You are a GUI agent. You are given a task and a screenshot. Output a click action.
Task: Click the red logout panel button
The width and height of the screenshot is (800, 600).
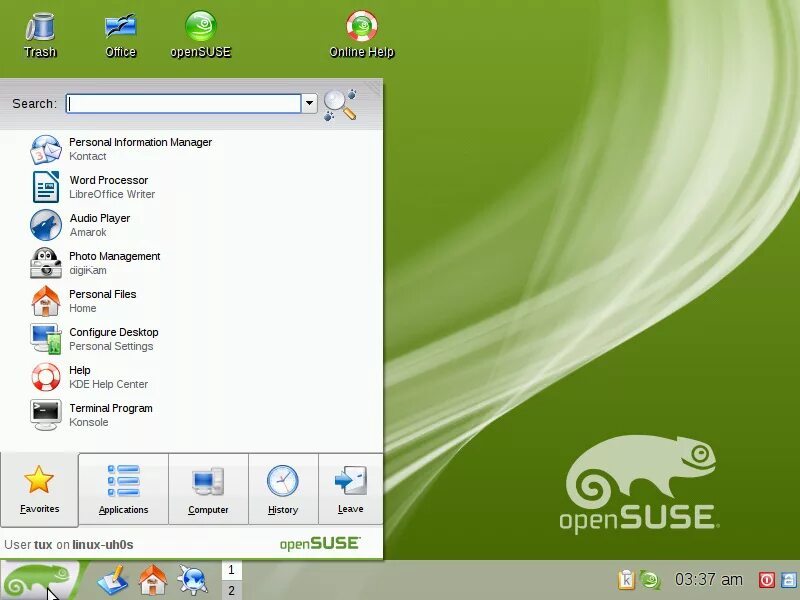(x=766, y=580)
